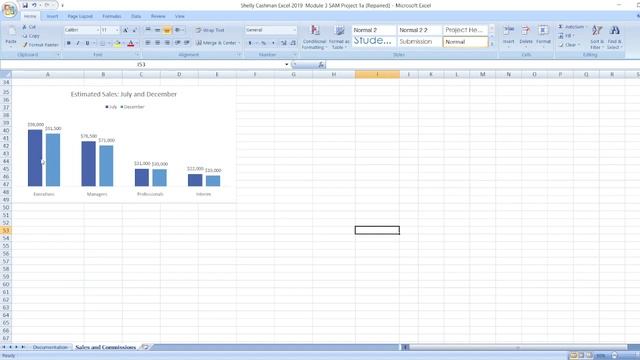Save the workbook from Quick Access toolbar
This screenshot has width=640, height=360.
(x=25, y=5)
